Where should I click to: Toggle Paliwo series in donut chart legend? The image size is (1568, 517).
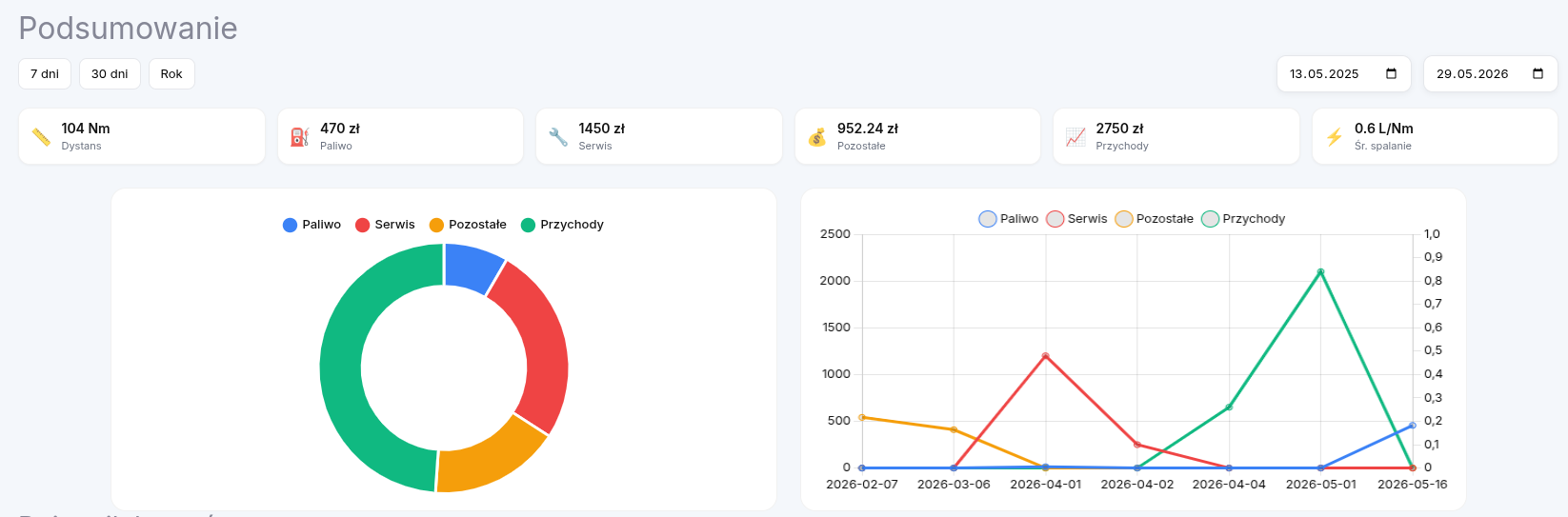[x=312, y=225]
